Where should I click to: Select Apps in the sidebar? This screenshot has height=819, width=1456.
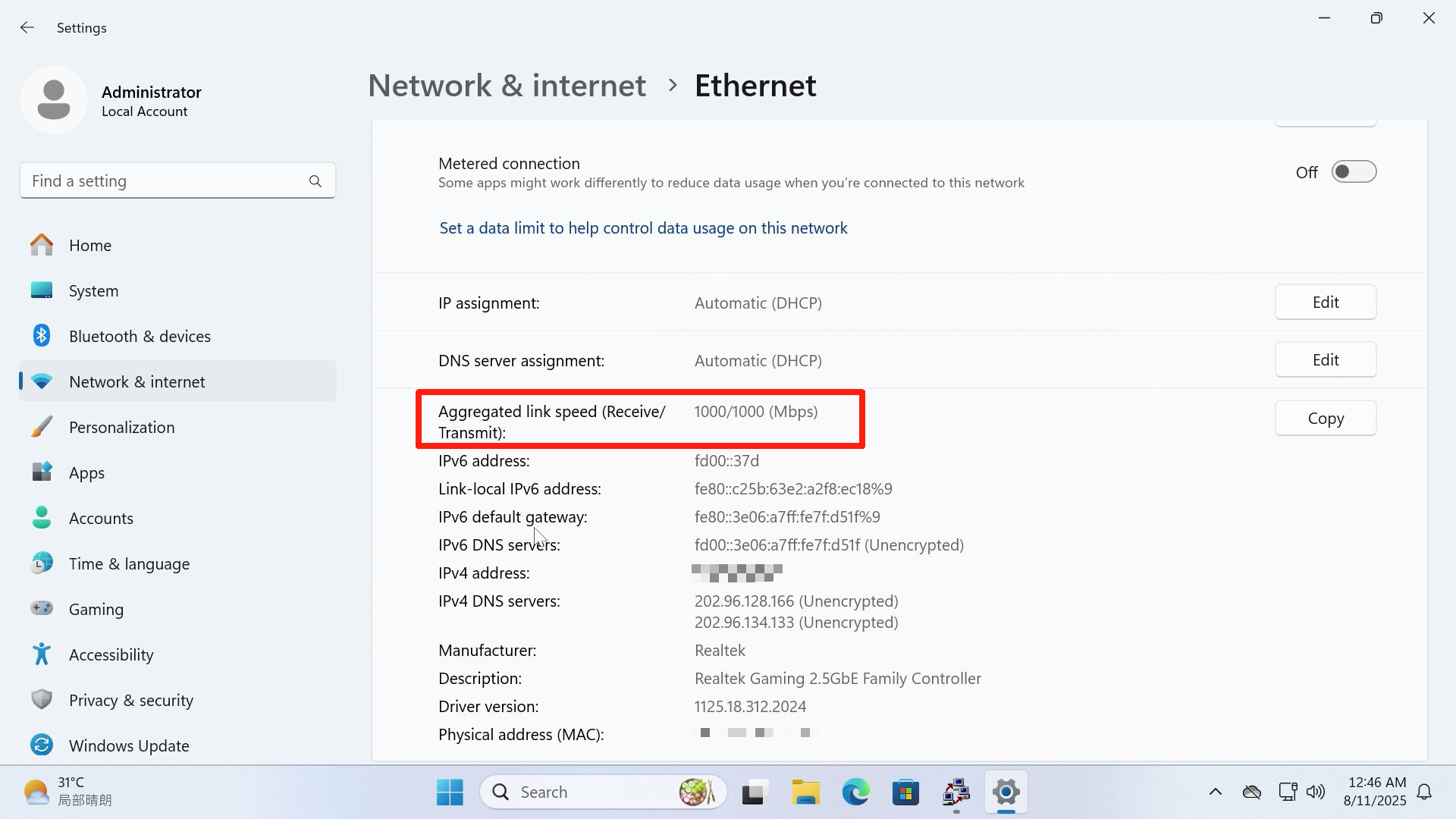click(86, 472)
